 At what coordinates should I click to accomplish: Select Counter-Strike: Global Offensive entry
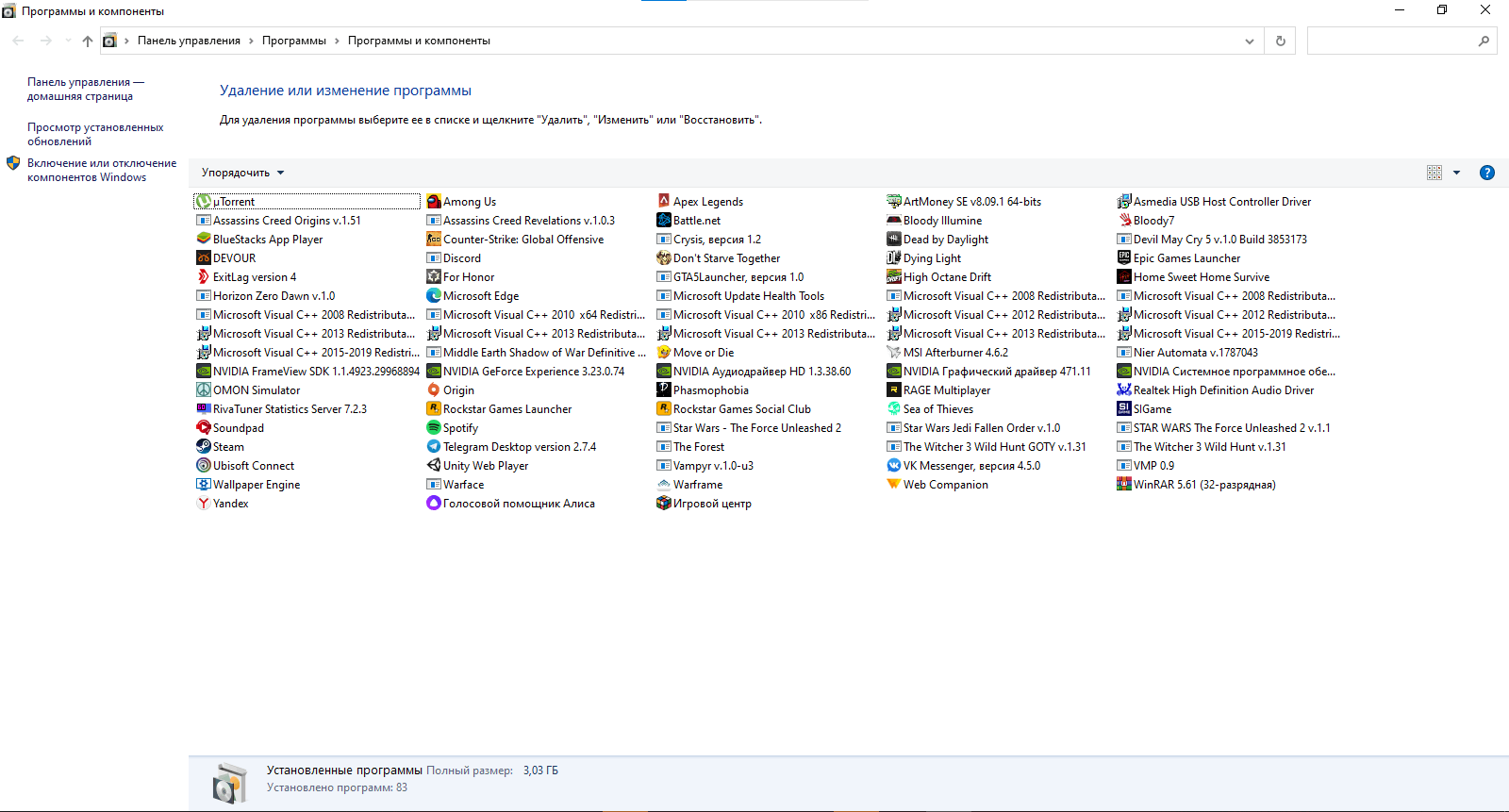coord(515,240)
